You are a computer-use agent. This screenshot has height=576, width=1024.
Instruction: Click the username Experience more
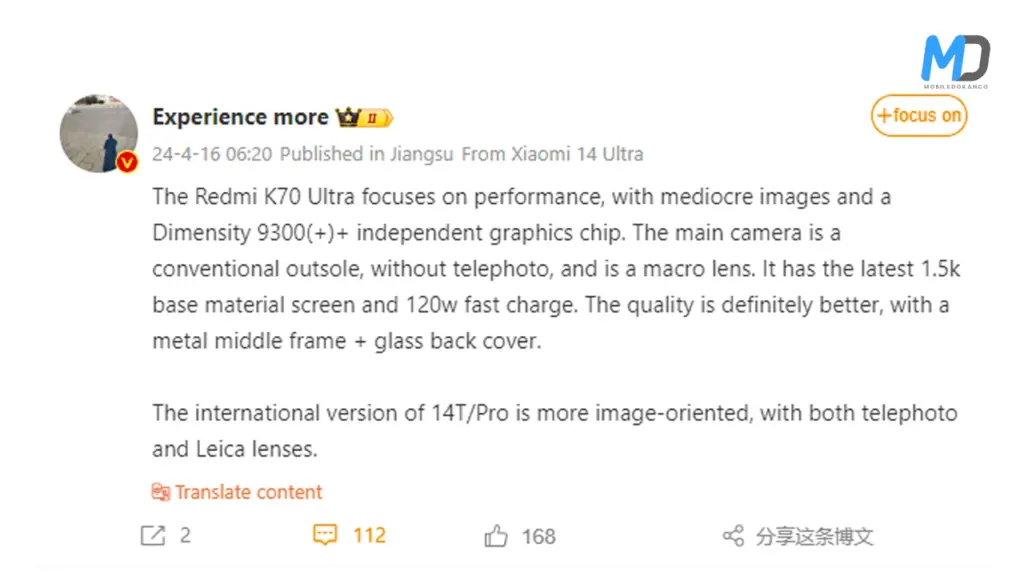[x=239, y=116]
